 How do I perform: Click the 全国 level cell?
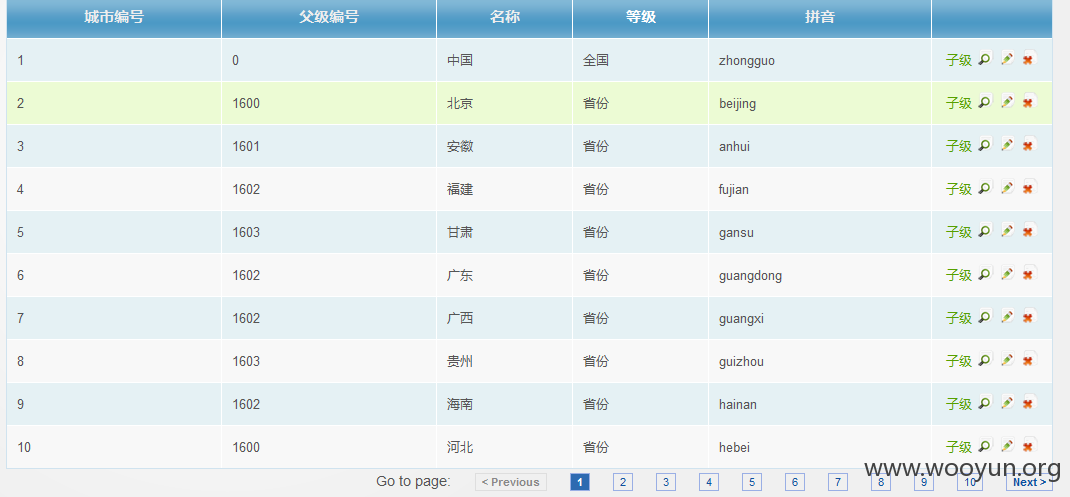(x=640, y=61)
